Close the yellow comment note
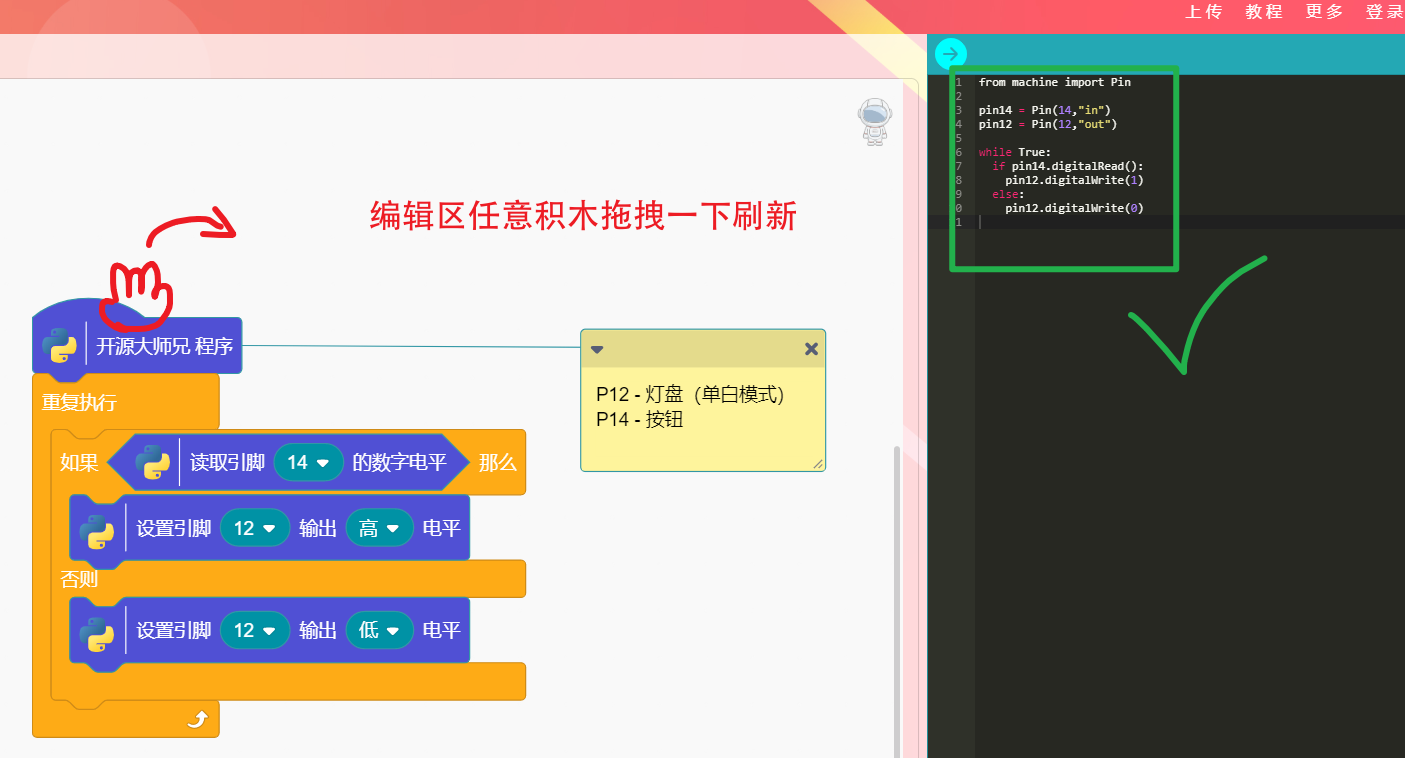 click(811, 349)
